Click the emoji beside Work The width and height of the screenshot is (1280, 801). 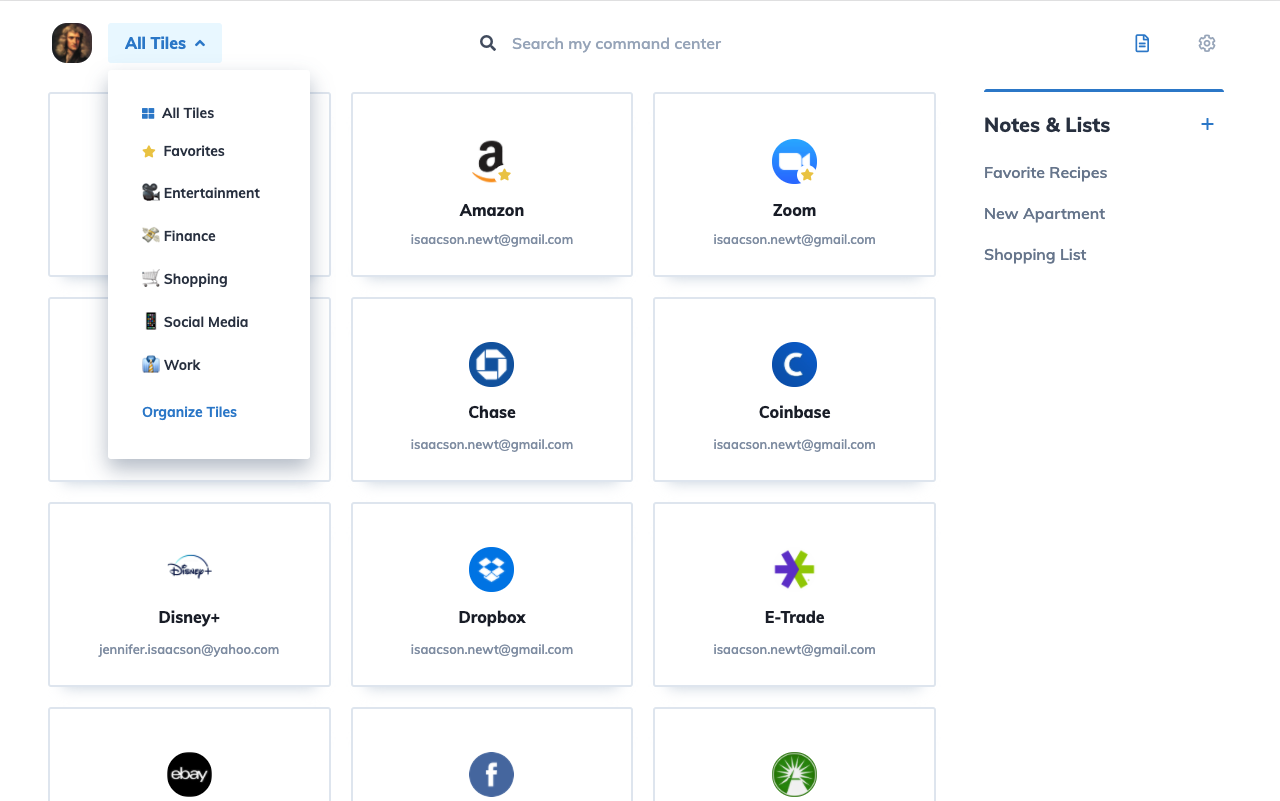pos(151,364)
